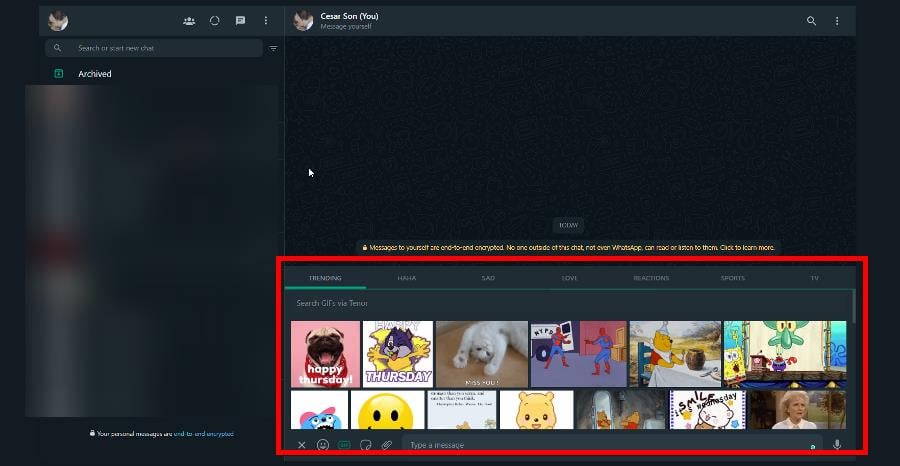Open the 'end-to-end encrypted' link in sidebar footer
The image size is (900, 466).
[203, 434]
